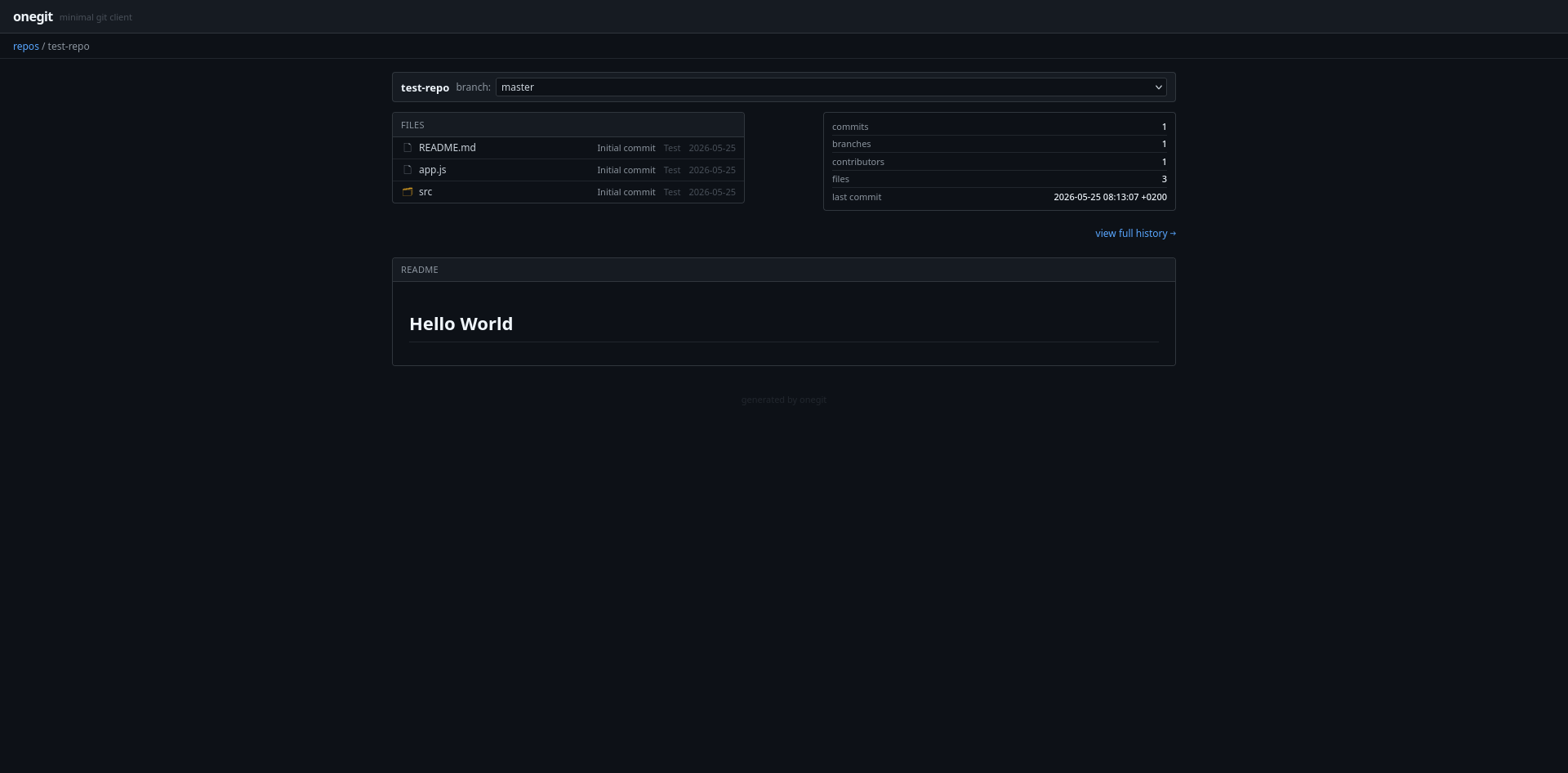The width and height of the screenshot is (1568, 773).
Task: Click the Hello World heading
Action: [x=461, y=324]
